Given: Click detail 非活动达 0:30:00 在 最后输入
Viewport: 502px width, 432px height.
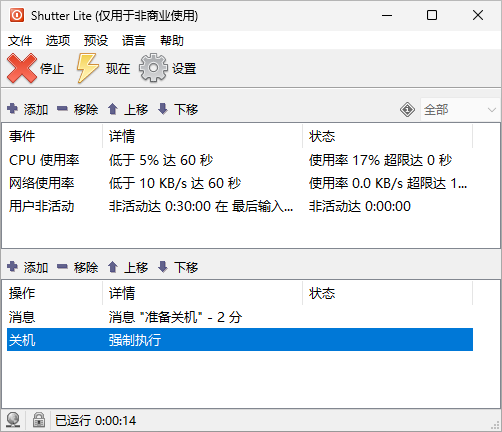Looking at the screenshot, I should pyautogui.click(x=201, y=206).
